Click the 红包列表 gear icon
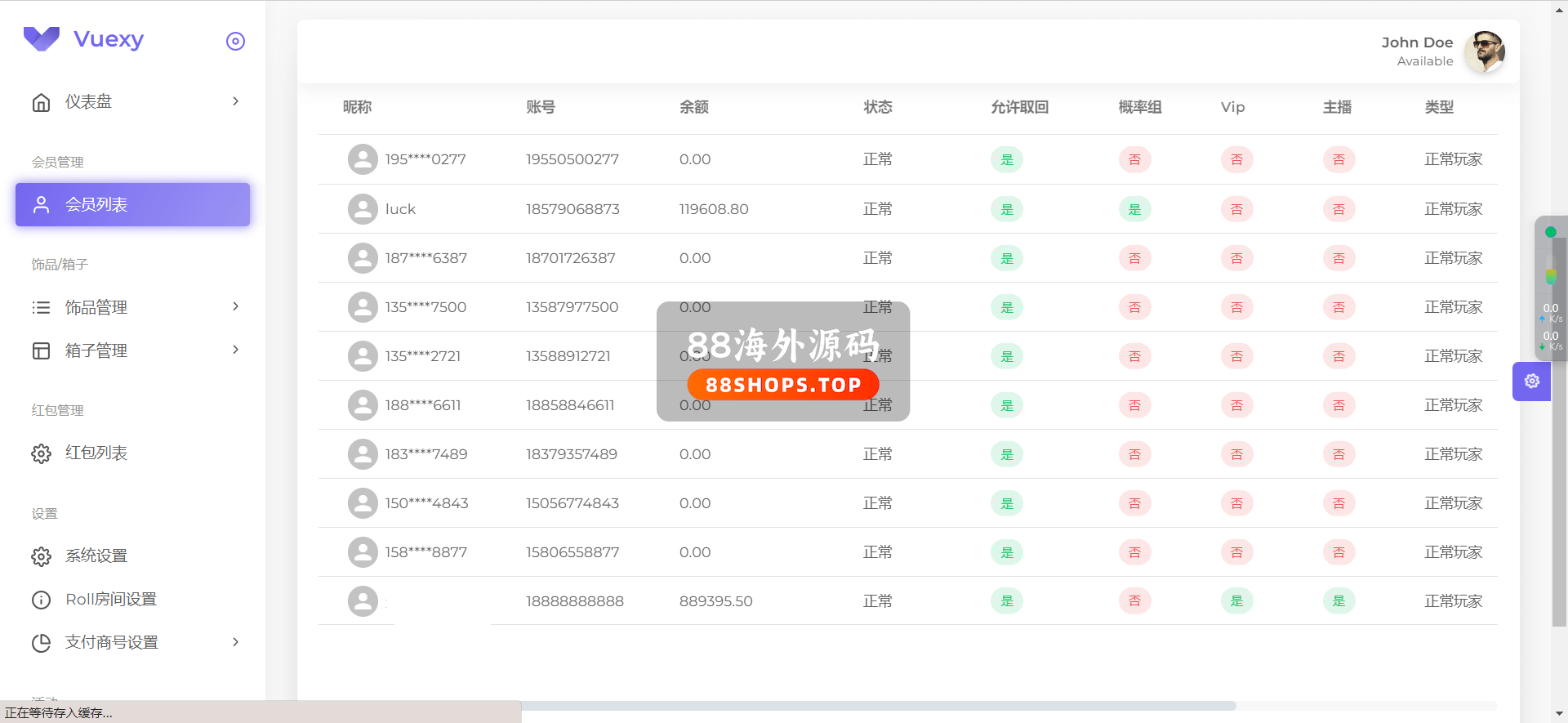This screenshot has height=723, width=1568. (41, 453)
